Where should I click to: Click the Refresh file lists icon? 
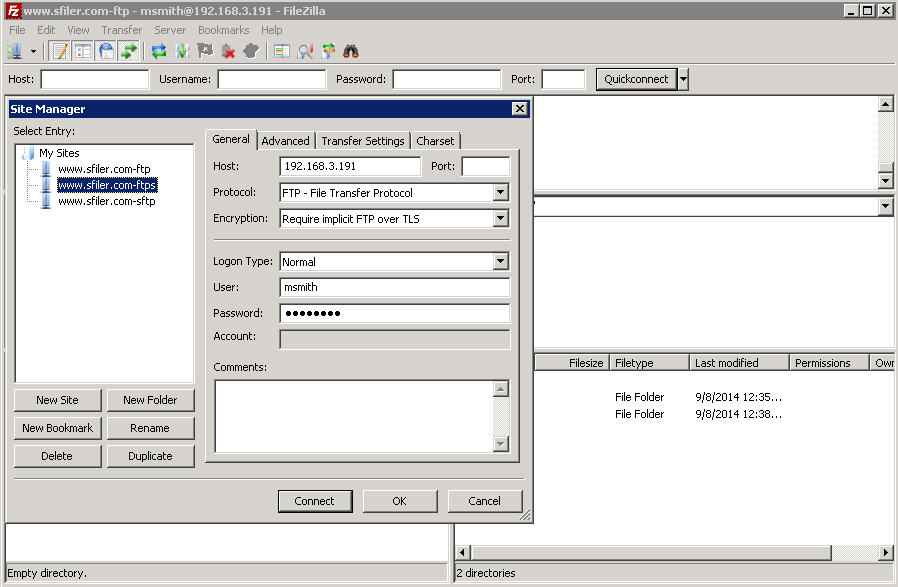(159, 52)
